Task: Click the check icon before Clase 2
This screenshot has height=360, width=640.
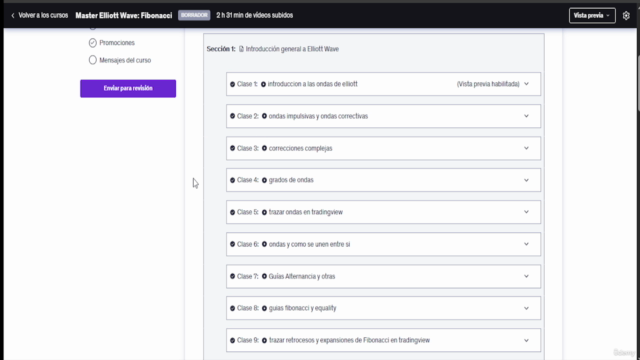Action: pyautogui.click(x=232, y=116)
